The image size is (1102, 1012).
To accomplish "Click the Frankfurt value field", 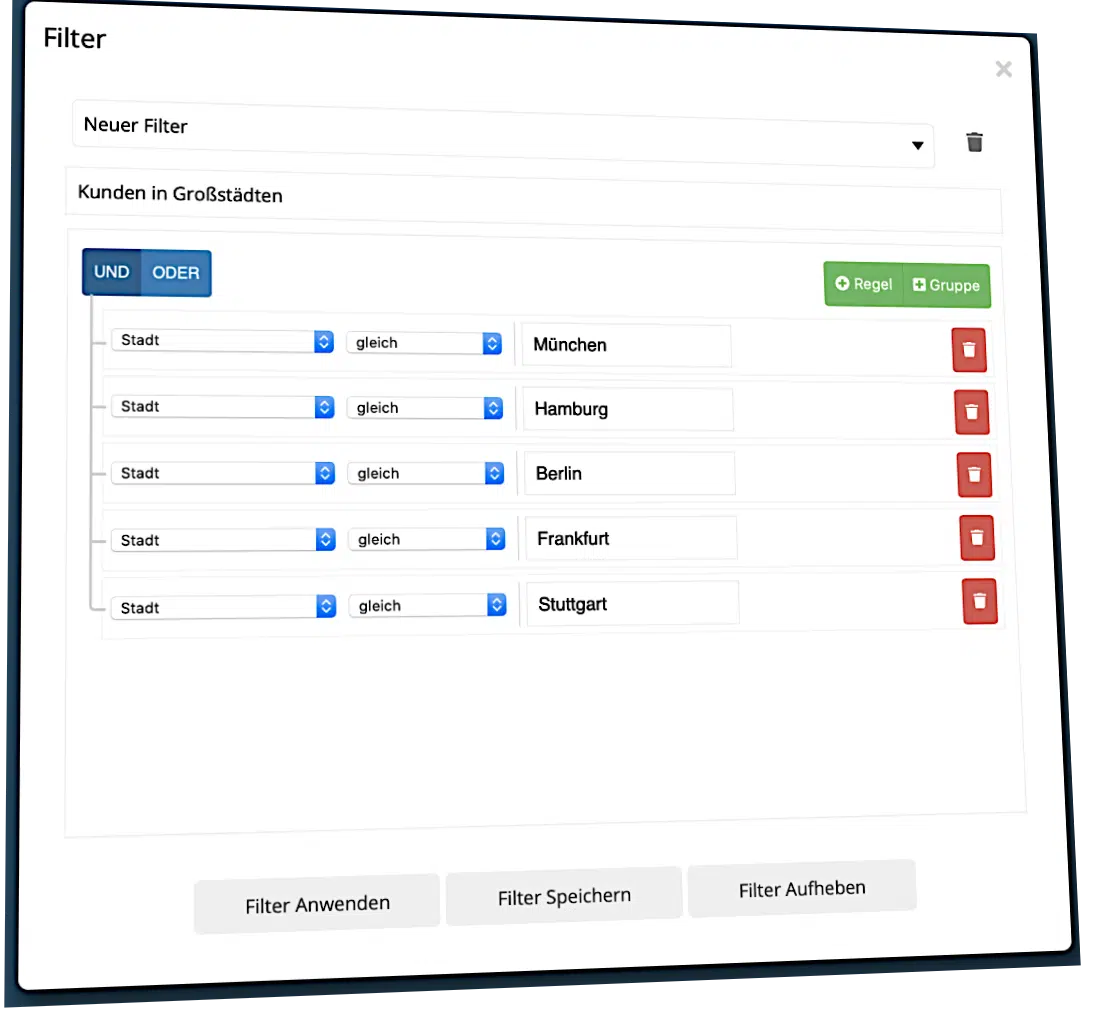I will pyautogui.click(x=631, y=538).
